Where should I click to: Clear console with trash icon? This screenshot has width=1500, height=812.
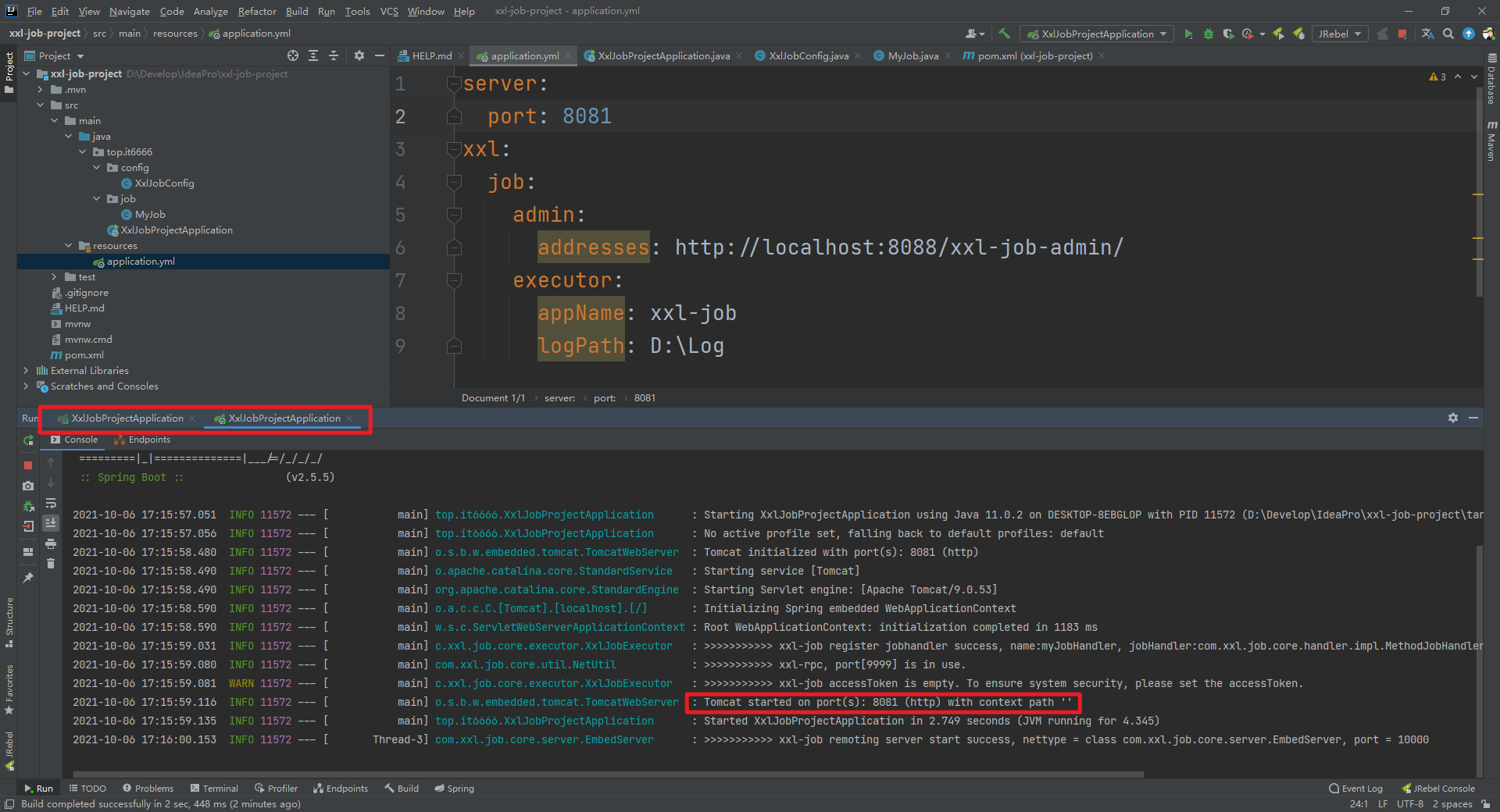51,564
